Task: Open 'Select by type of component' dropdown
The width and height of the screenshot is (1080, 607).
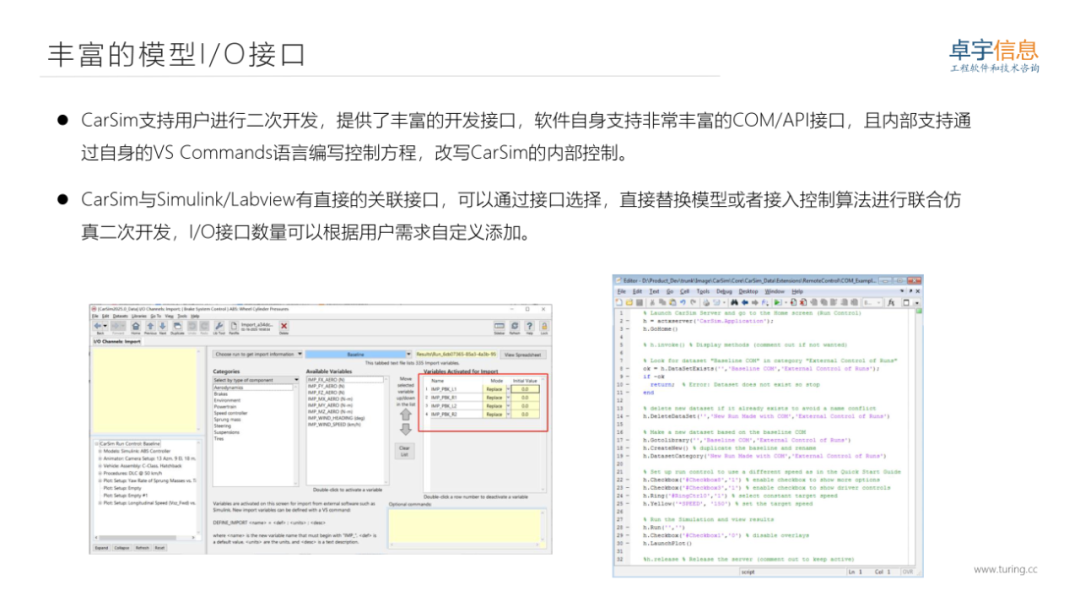Action: pyautogui.click(x=256, y=380)
